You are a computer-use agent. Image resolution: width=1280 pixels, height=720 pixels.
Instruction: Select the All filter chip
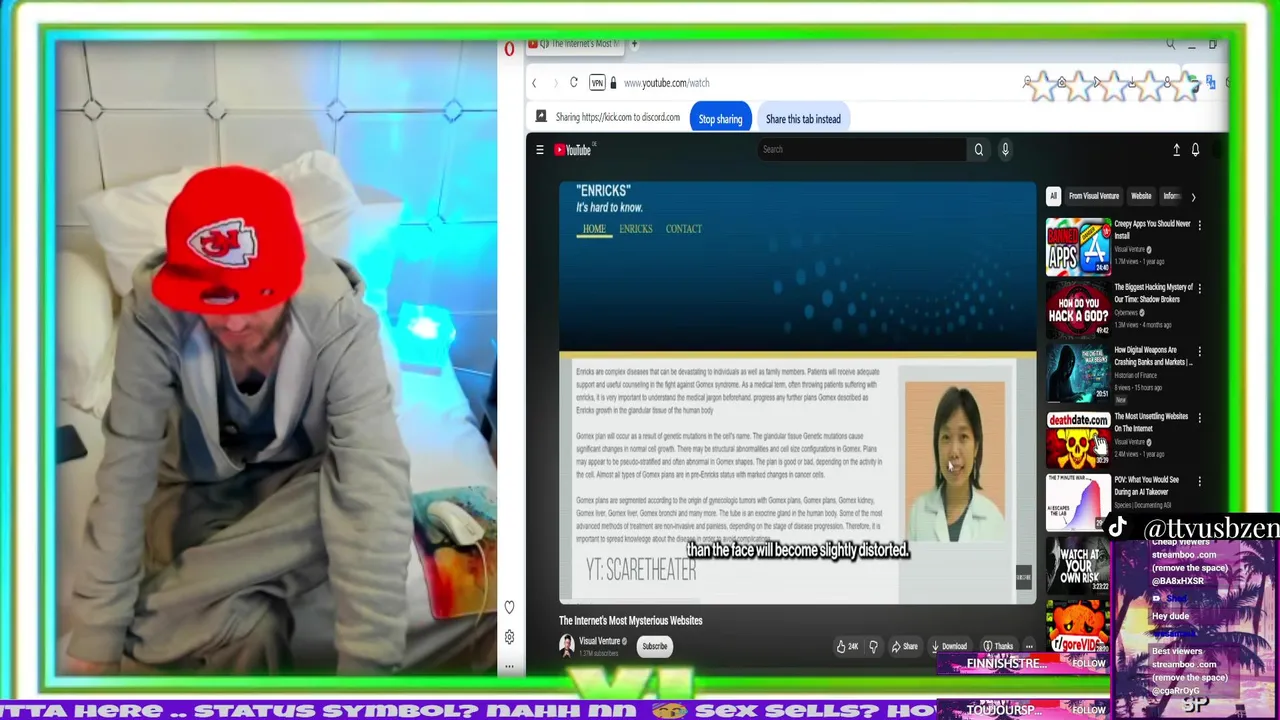(x=1053, y=196)
